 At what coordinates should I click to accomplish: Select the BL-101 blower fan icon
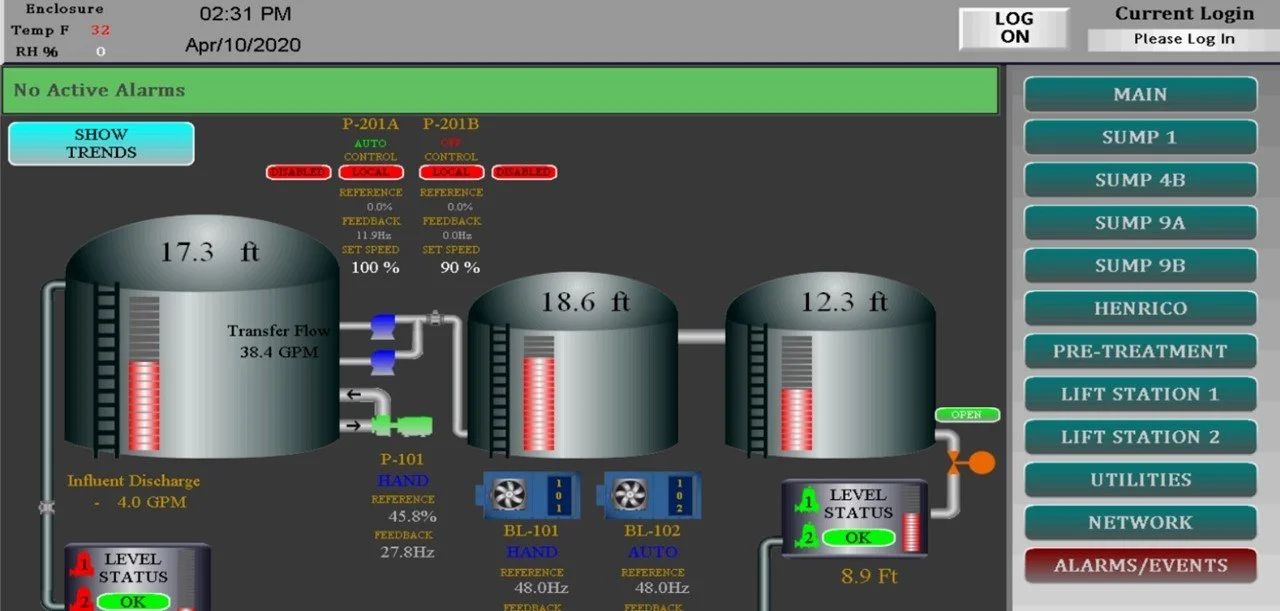508,496
